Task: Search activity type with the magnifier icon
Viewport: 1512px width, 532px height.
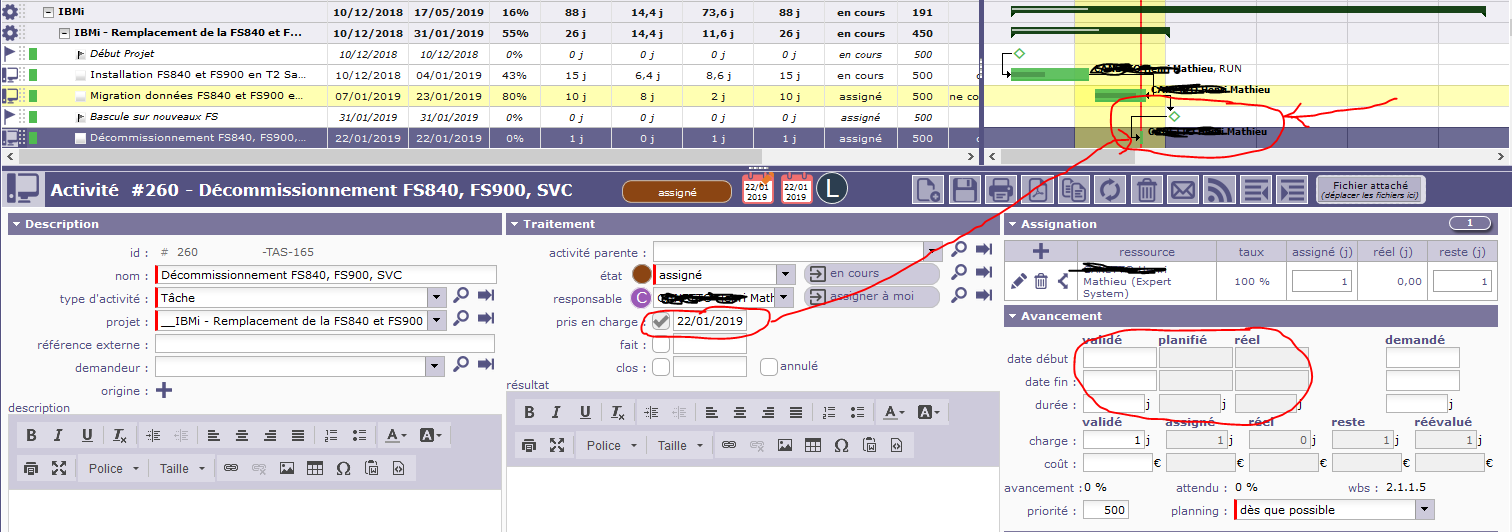Action: 461,296
